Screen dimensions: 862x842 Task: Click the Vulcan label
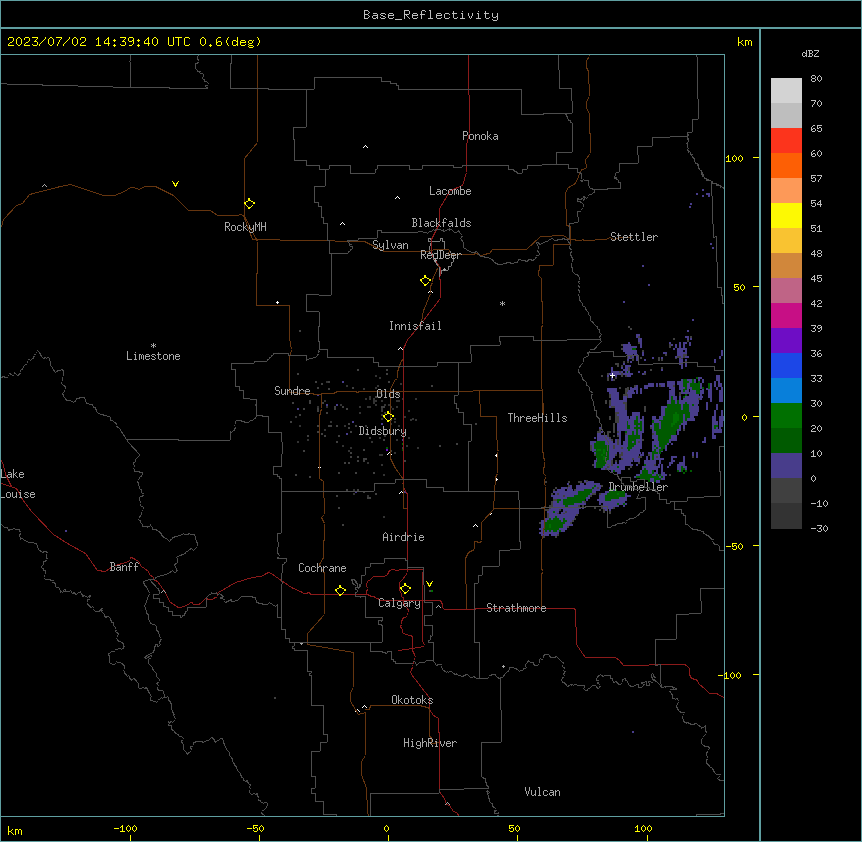(542, 792)
